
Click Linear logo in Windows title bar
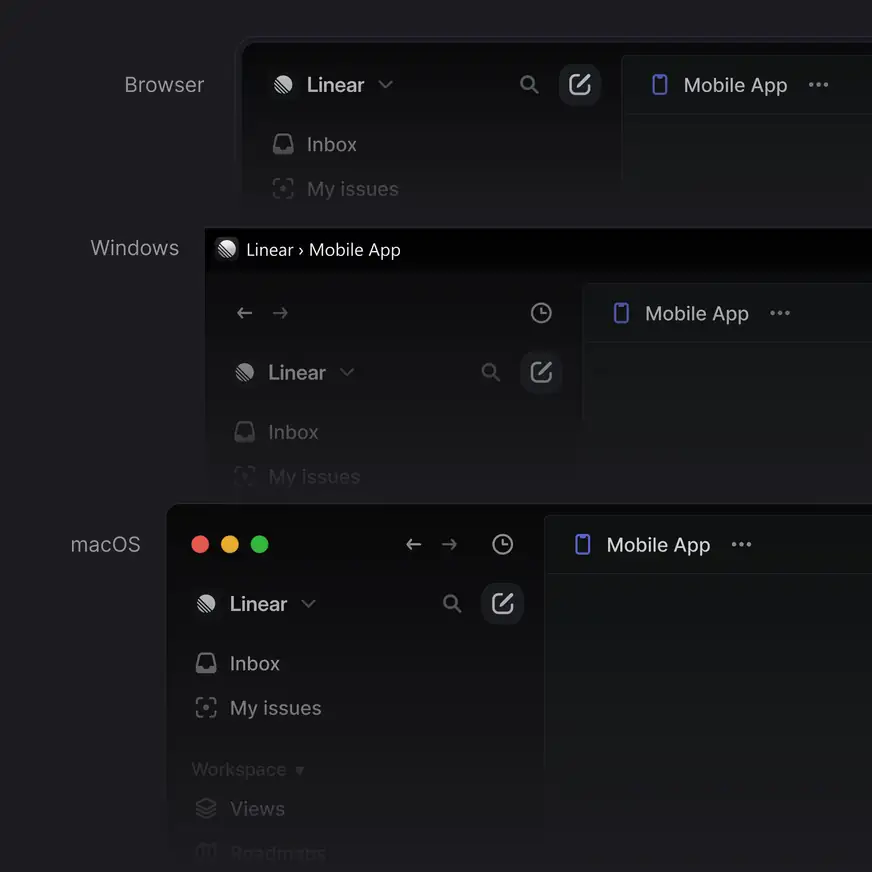click(227, 249)
